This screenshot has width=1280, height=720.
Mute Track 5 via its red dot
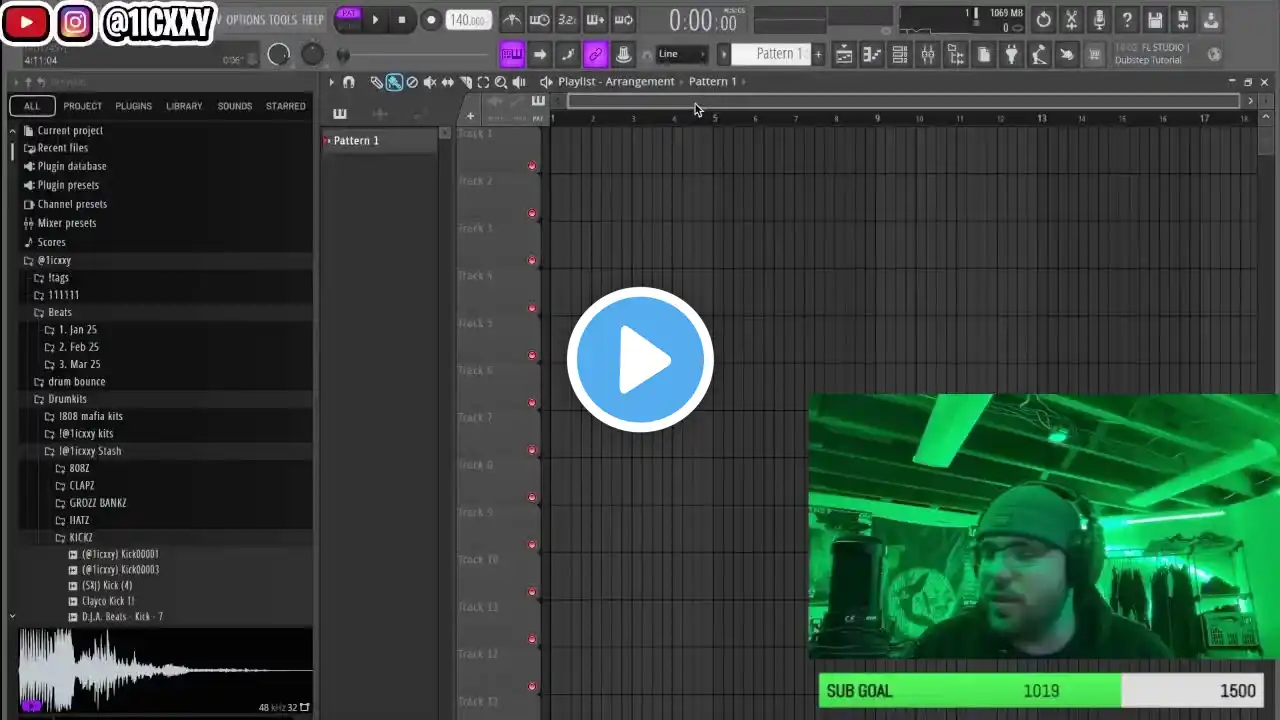click(x=532, y=355)
